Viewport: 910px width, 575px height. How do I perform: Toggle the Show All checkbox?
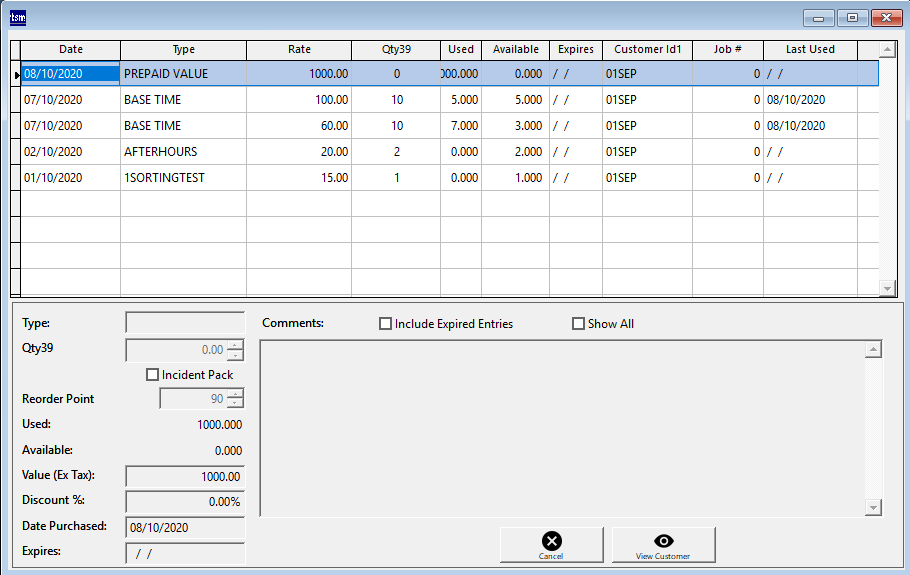578,324
